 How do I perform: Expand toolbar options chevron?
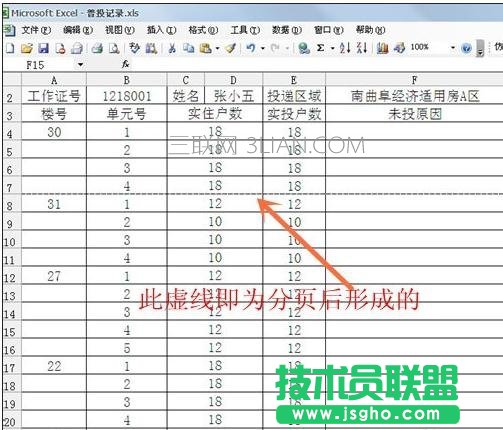pyautogui.click(x=480, y=49)
